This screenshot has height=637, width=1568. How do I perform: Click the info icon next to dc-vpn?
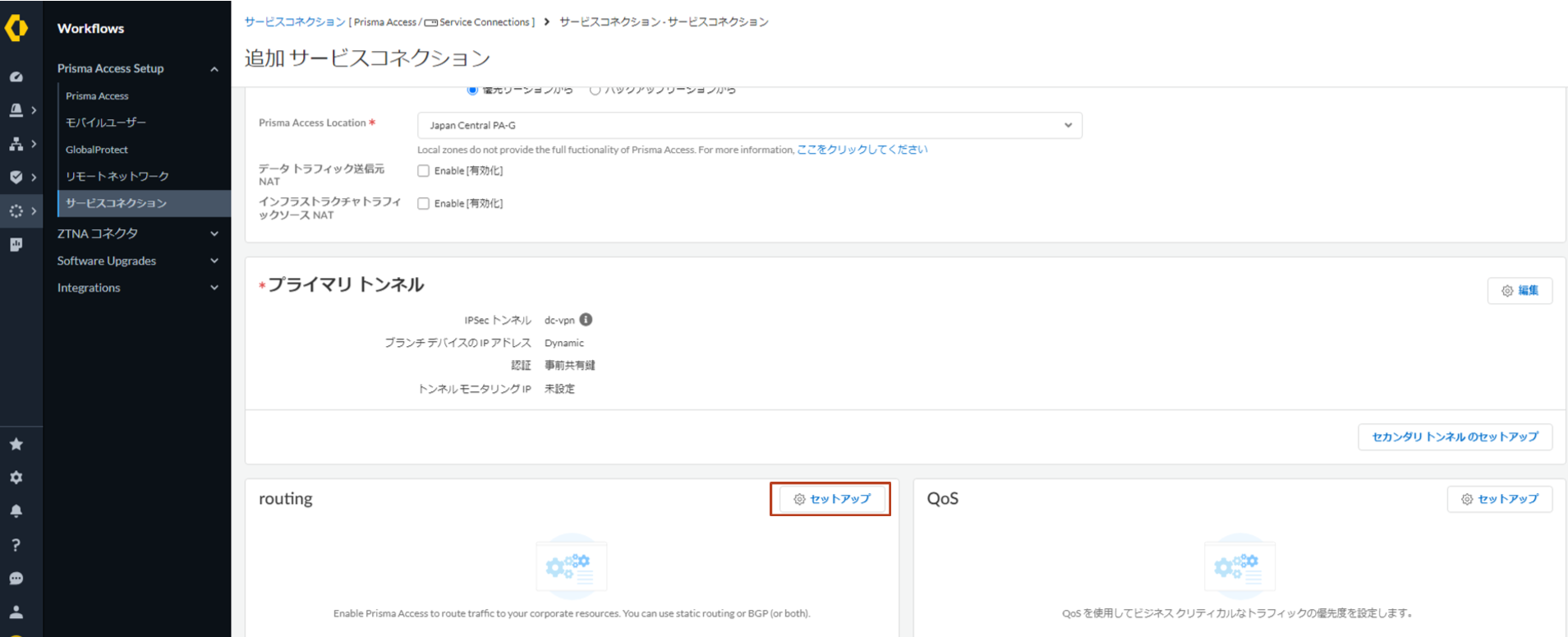click(x=586, y=320)
